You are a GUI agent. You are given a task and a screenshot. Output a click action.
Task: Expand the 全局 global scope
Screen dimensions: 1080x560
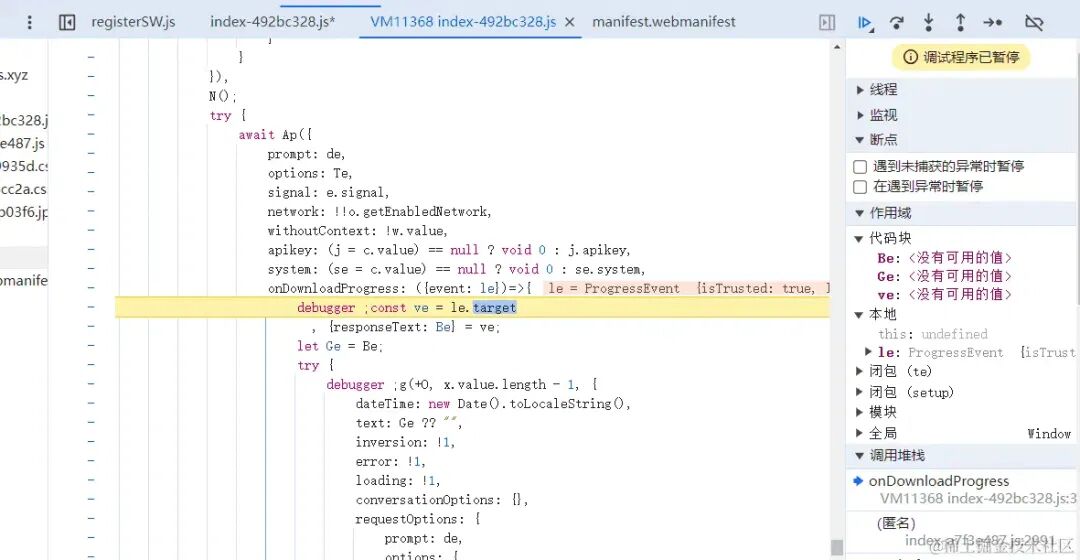(859, 433)
